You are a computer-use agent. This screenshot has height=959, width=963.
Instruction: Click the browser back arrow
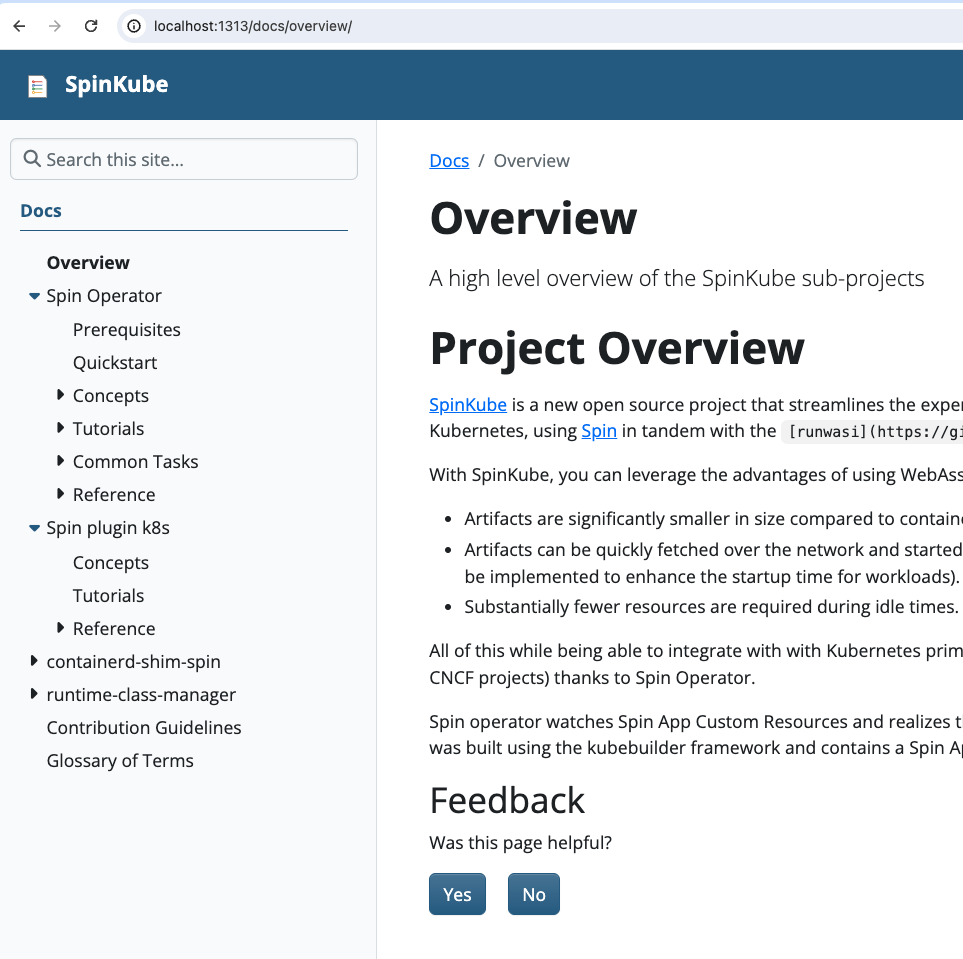point(20,26)
